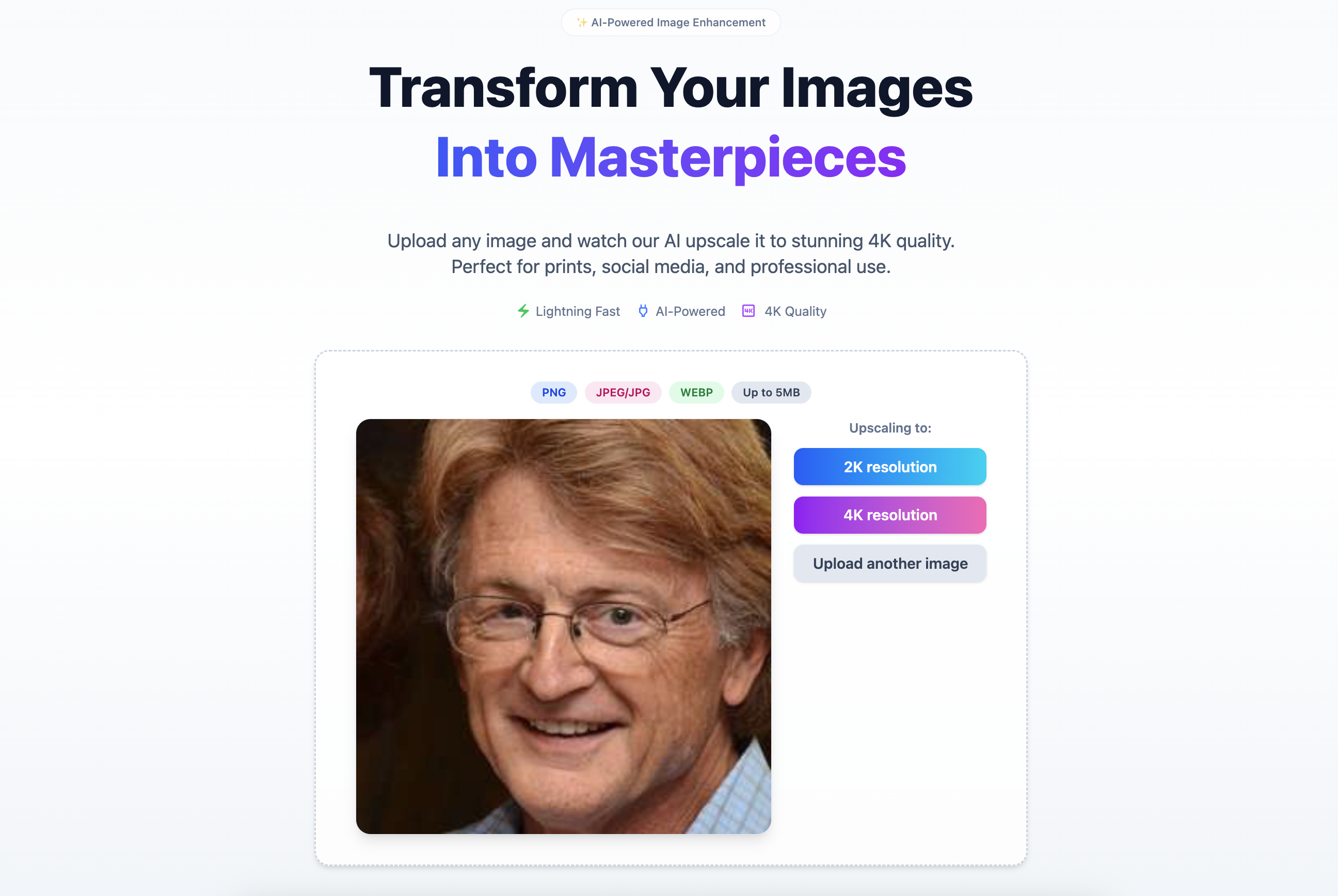
Task: Select Upload another image
Action: [x=890, y=564]
